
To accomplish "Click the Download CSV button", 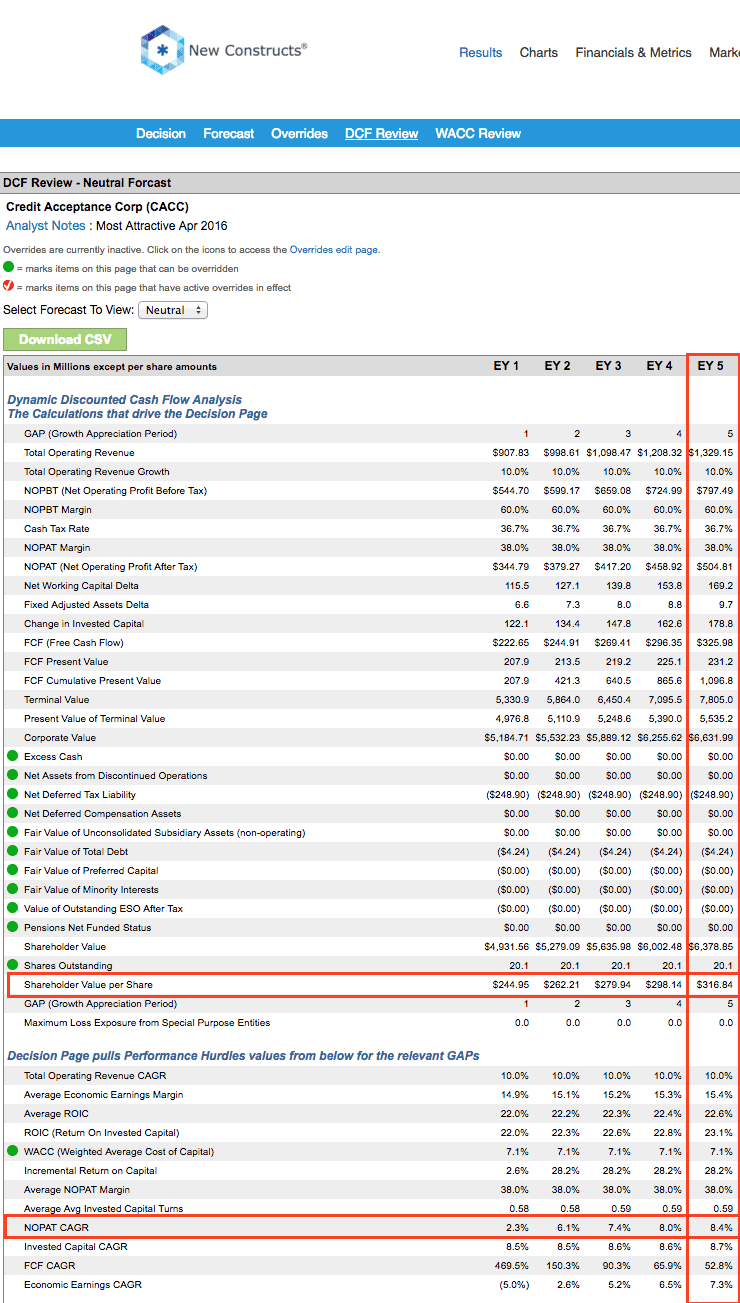I will tap(65, 339).
